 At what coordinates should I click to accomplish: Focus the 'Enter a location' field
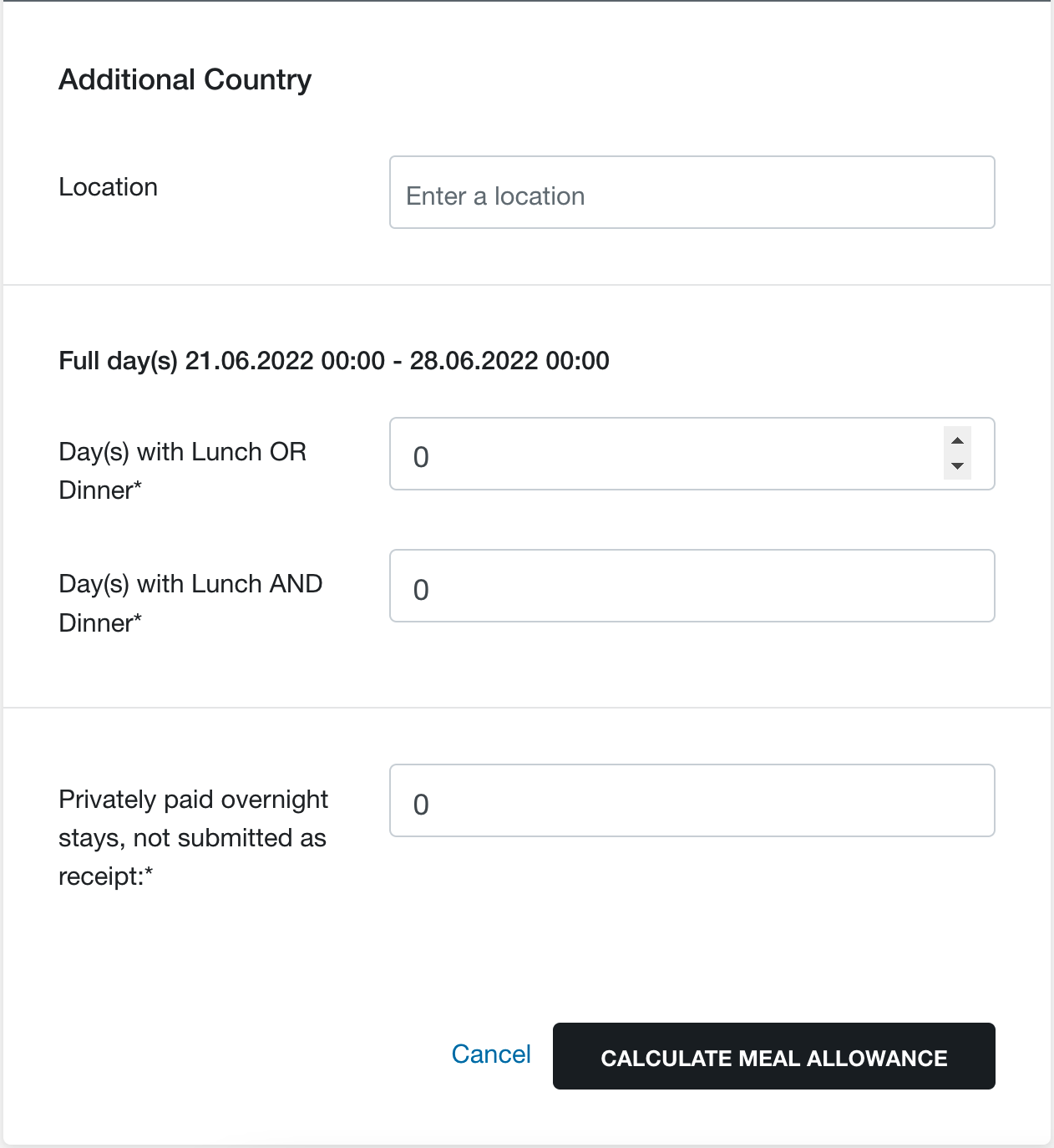692,192
